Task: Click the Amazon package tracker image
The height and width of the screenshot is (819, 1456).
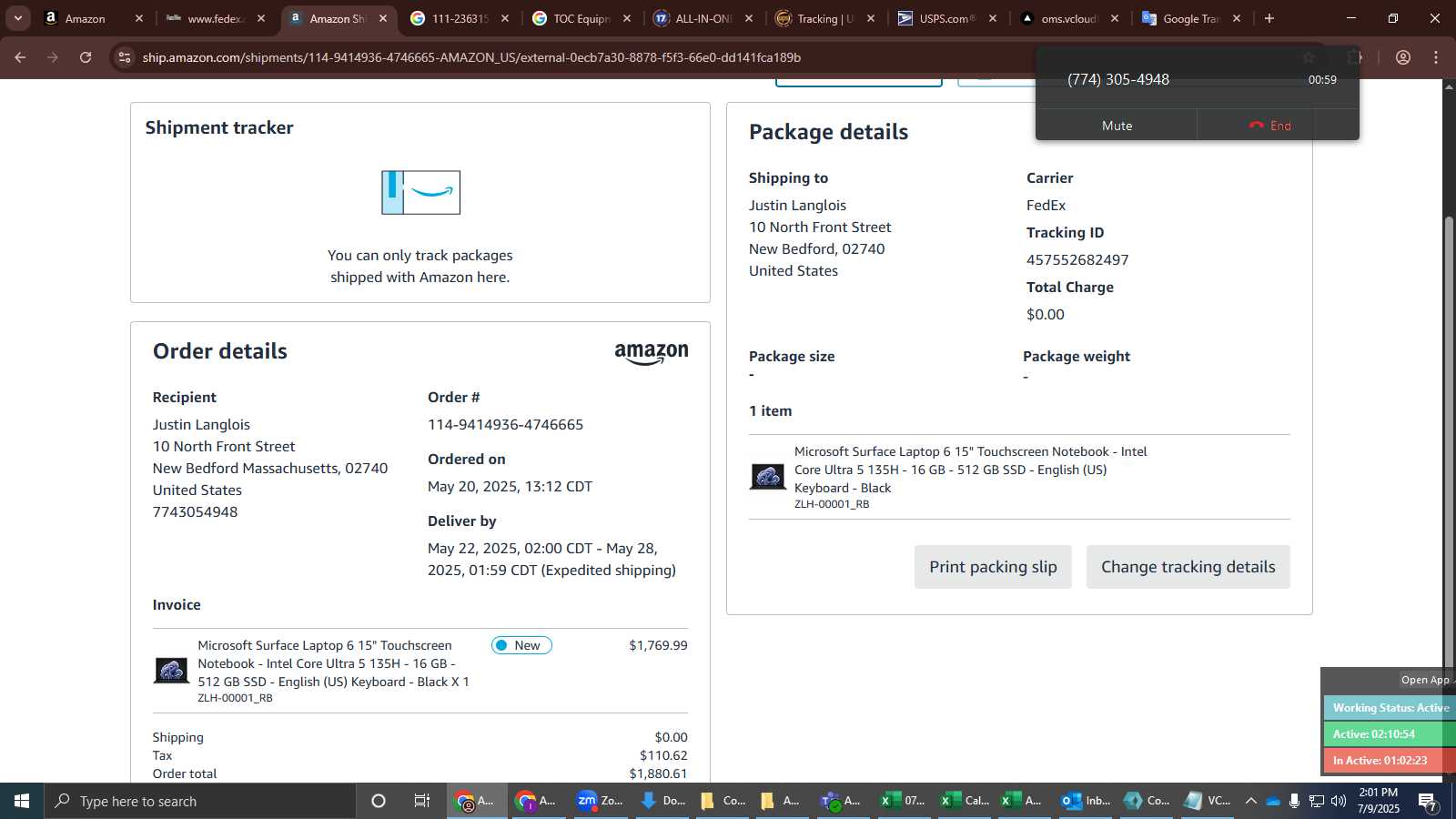Action: (420, 193)
